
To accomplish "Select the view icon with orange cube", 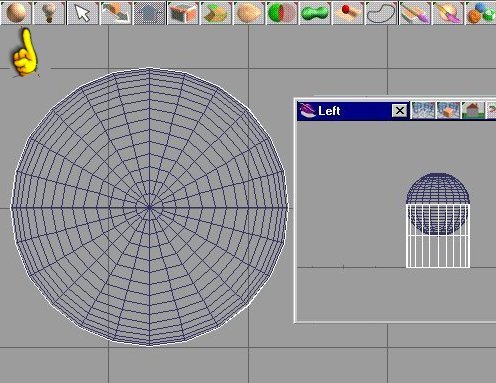I will click(x=448, y=110).
